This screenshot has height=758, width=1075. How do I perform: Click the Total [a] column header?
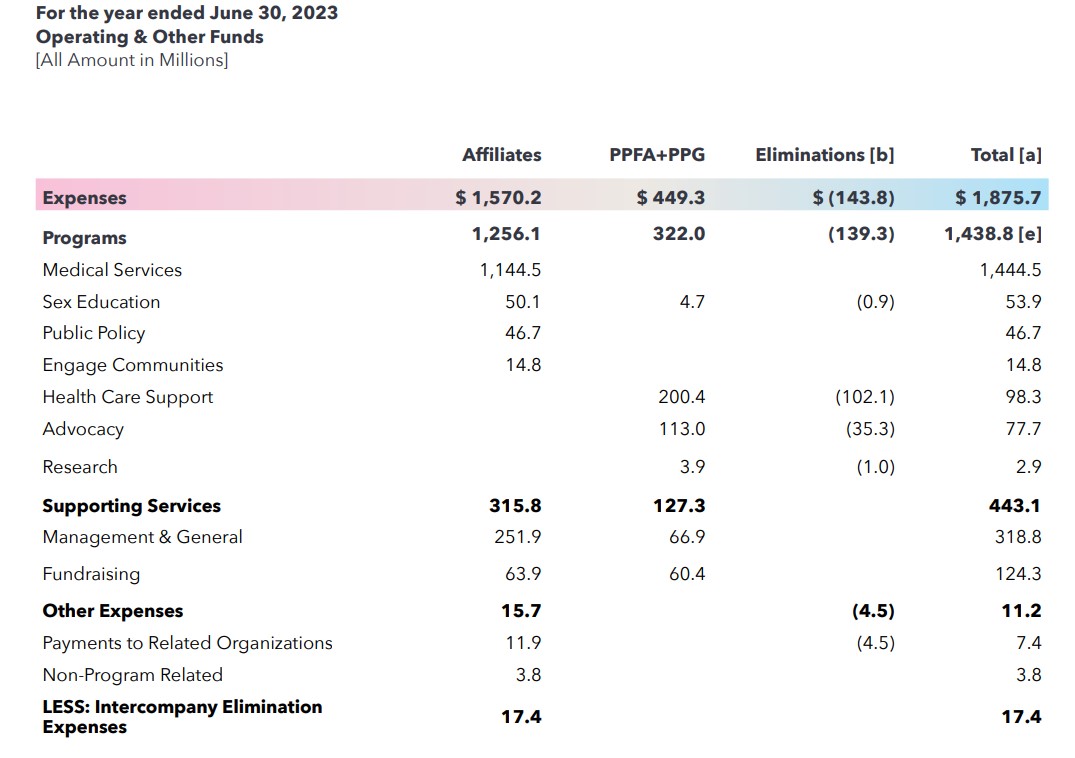pyautogui.click(x=1005, y=155)
